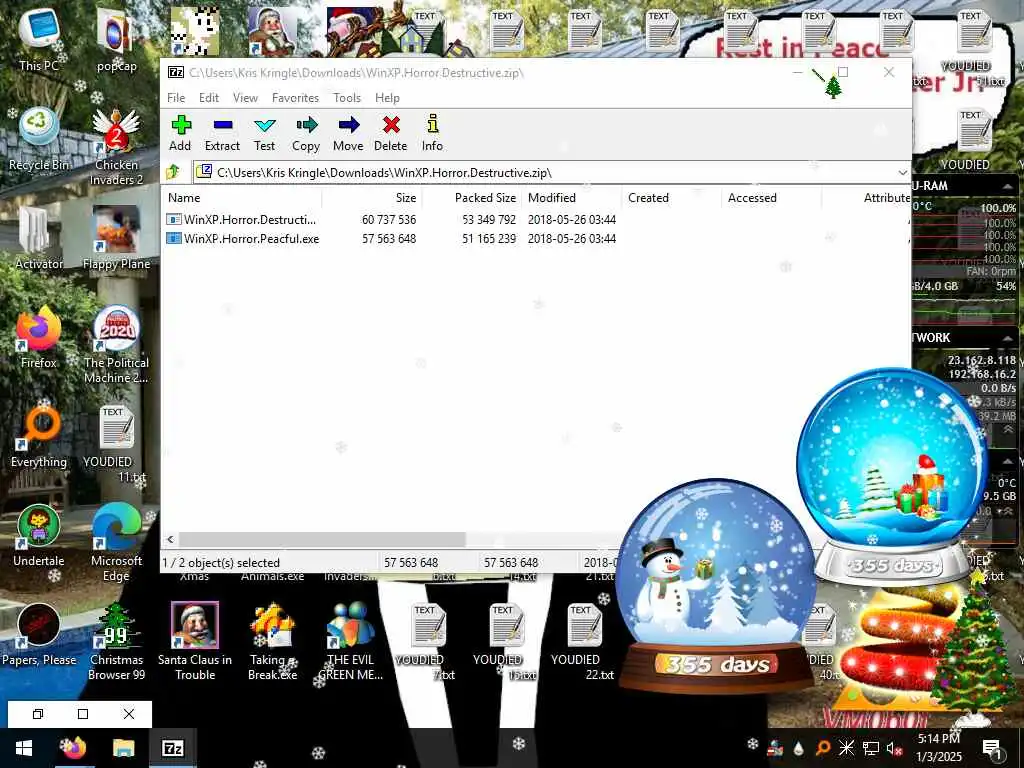
Task: Click the '1 / 2 object(s) selected' status text
Action: tap(221, 563)
